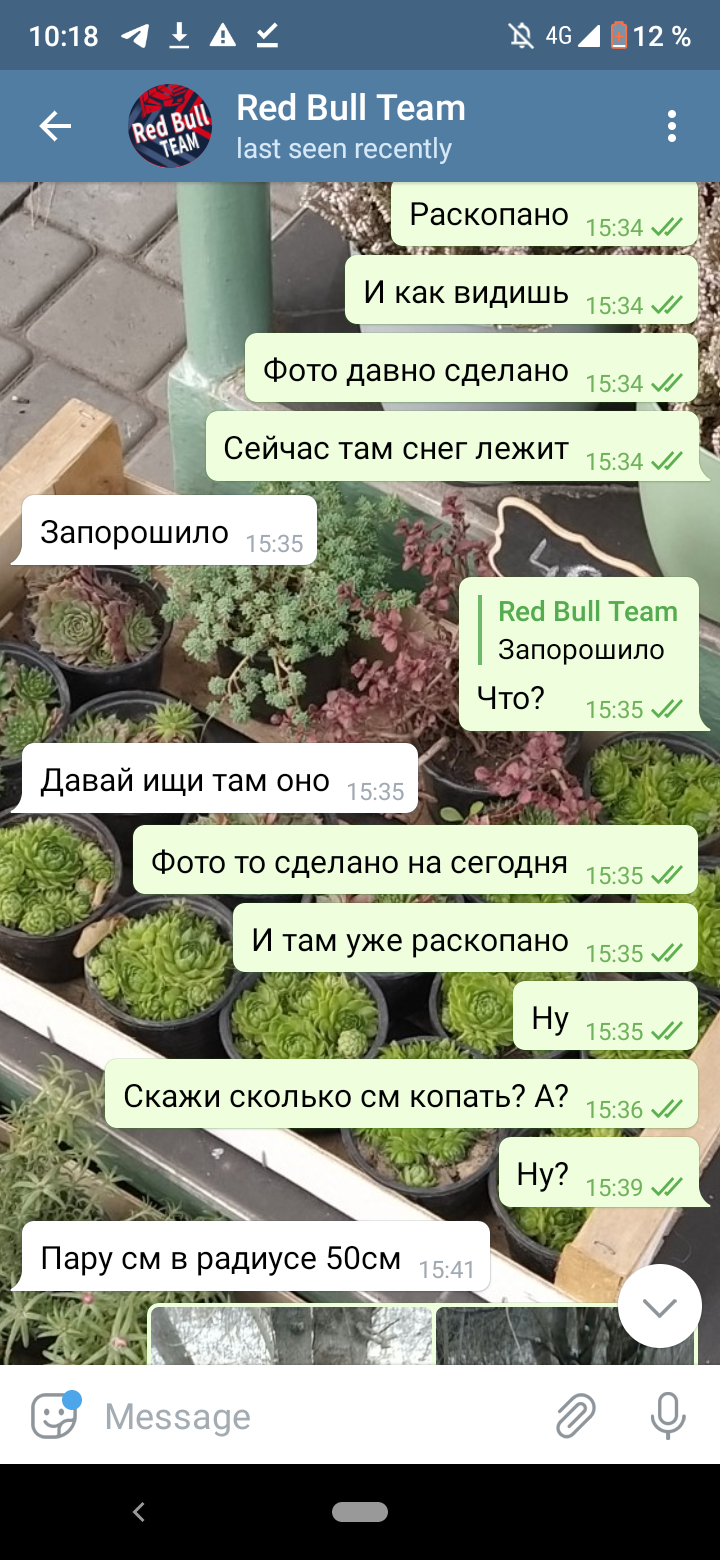The image size is (720, 1560).
Task: Open the Red Bull Team chat title
Action: [351, 108]
